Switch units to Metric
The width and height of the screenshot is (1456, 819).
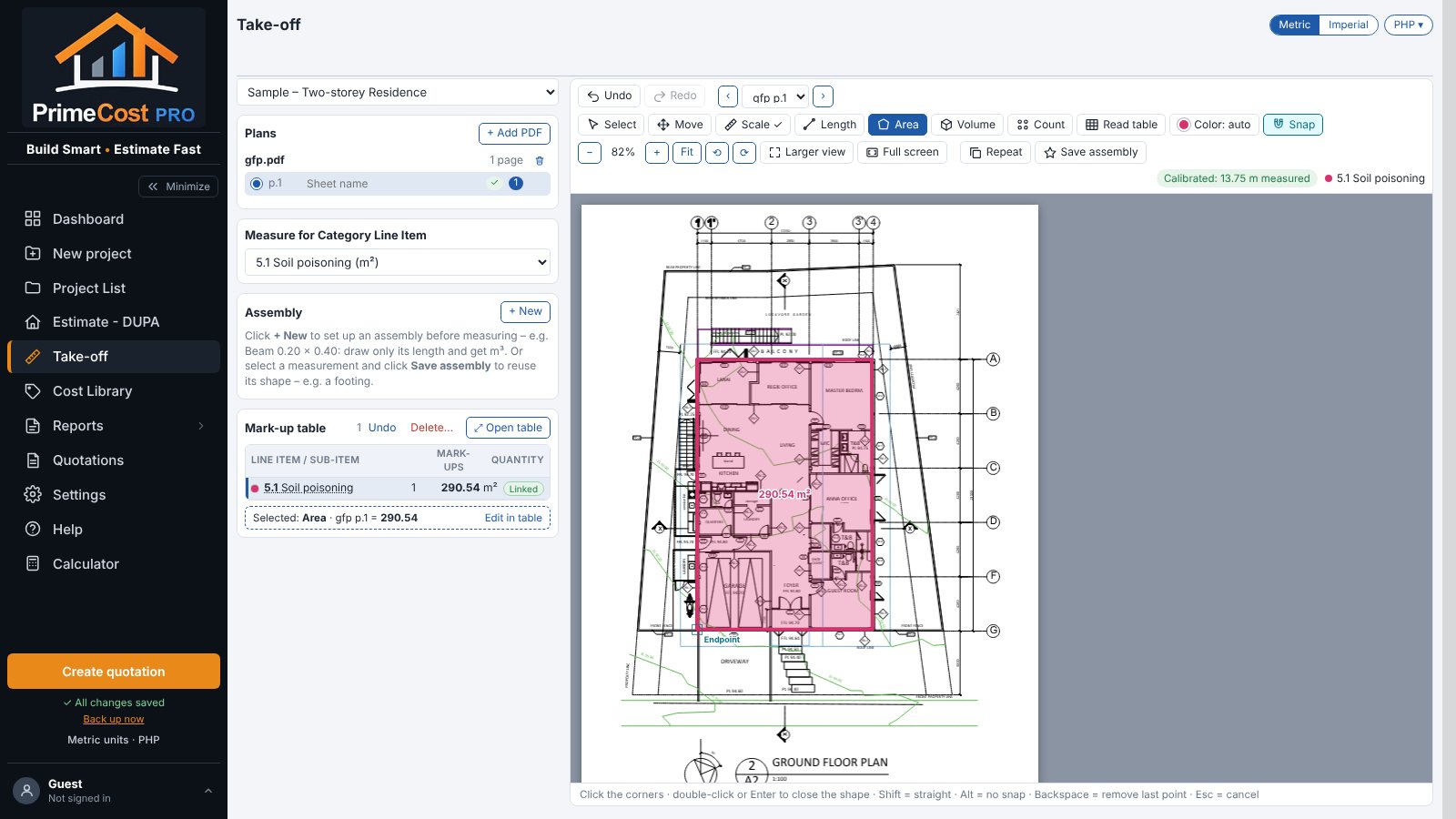[1294, 25]
